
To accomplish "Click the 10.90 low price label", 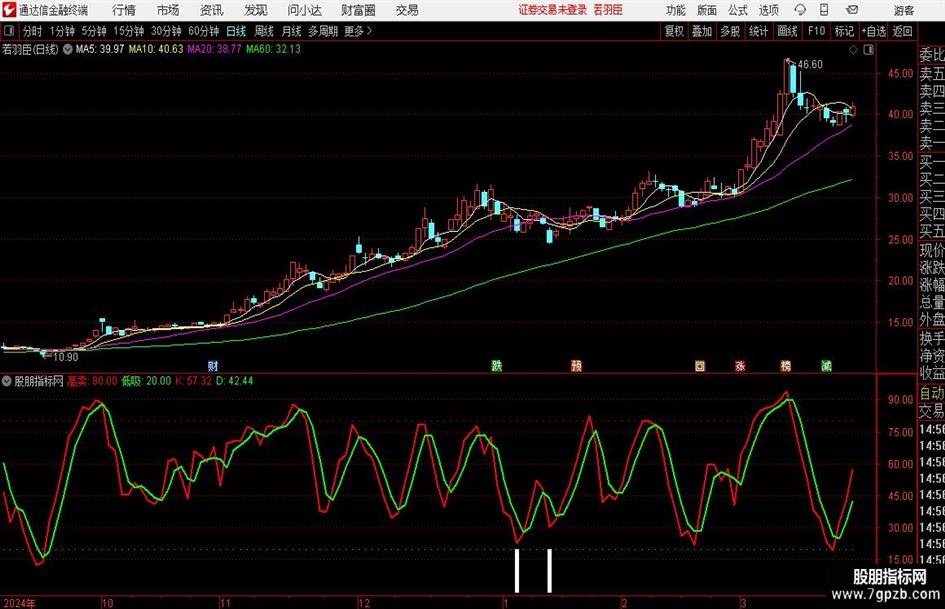I will (66, 357).
